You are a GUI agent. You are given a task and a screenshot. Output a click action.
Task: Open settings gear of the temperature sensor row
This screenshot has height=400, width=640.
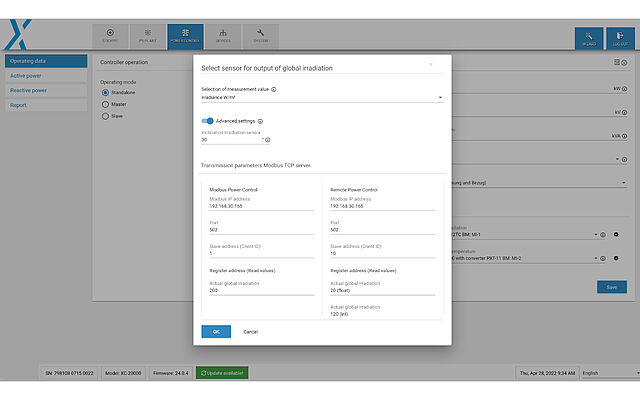tap(616, 258)
